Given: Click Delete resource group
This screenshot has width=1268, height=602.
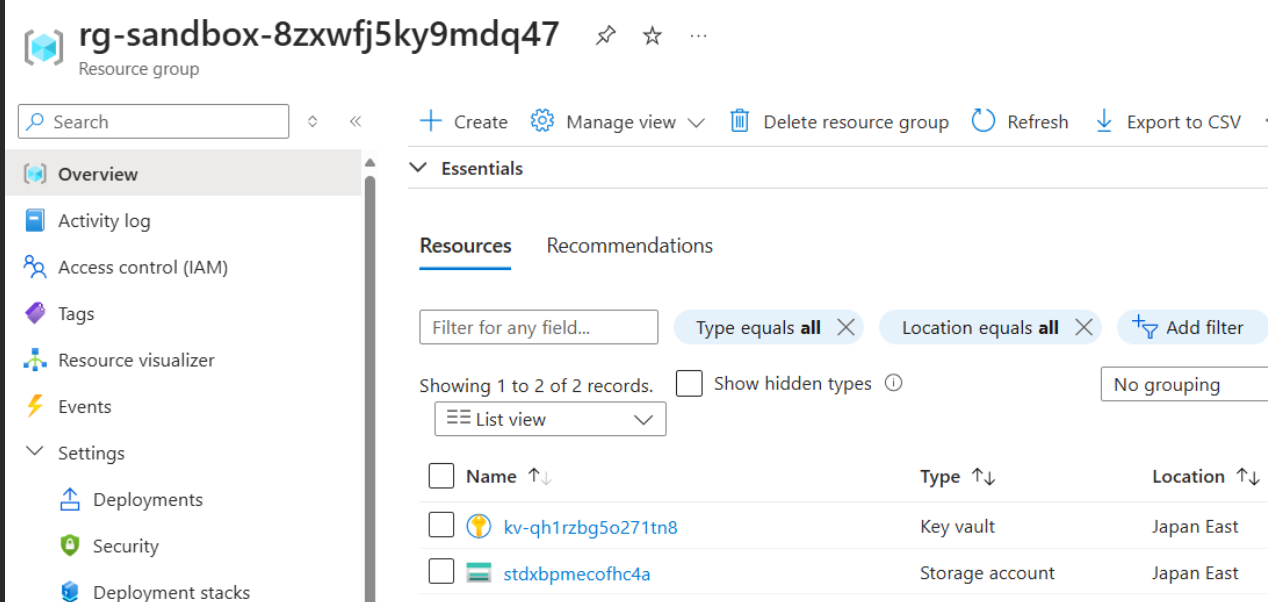Looking at the screenshot, I should point(839,122).
